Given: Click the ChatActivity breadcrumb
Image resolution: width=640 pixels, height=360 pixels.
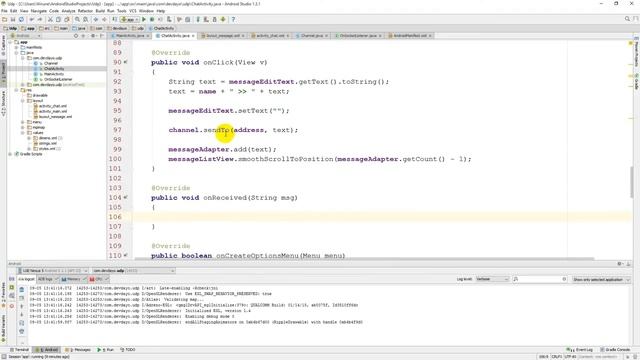Looking at the screenshot, I should pos(161,29).
